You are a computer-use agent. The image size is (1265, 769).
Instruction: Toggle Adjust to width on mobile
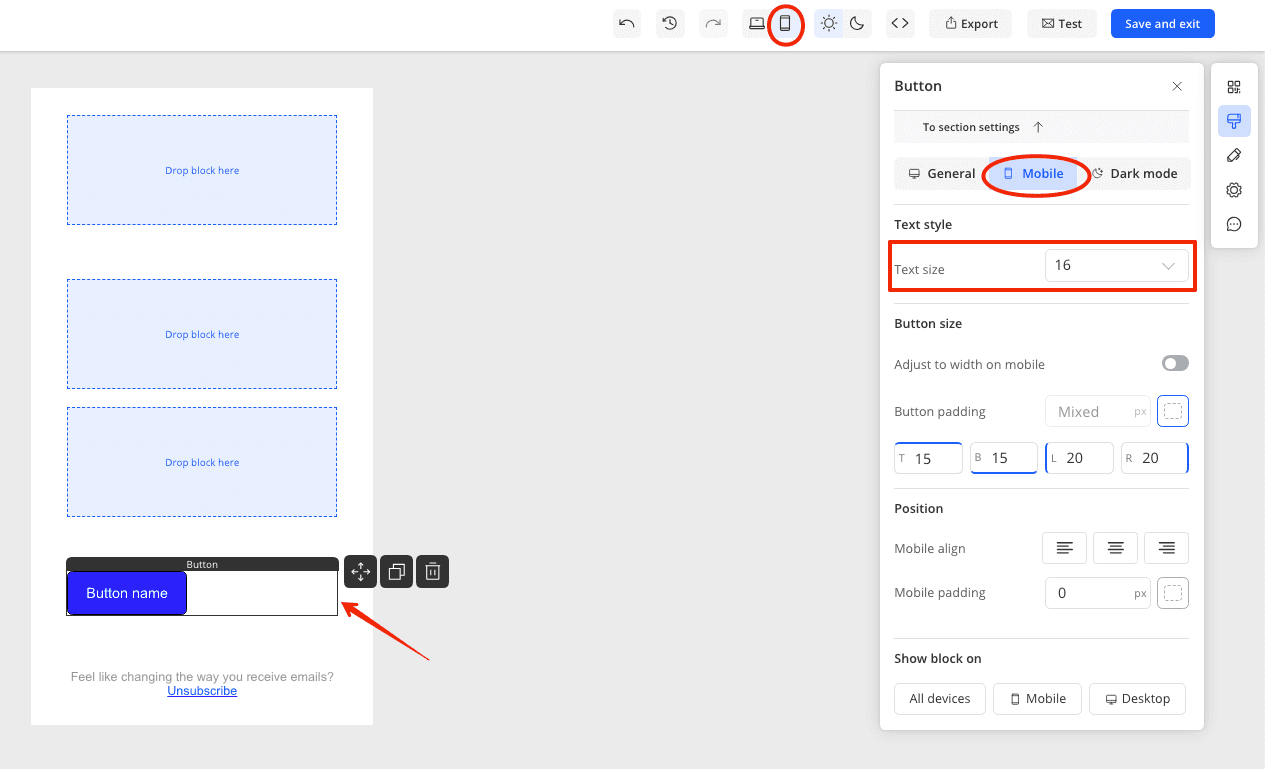[1175, 363]
